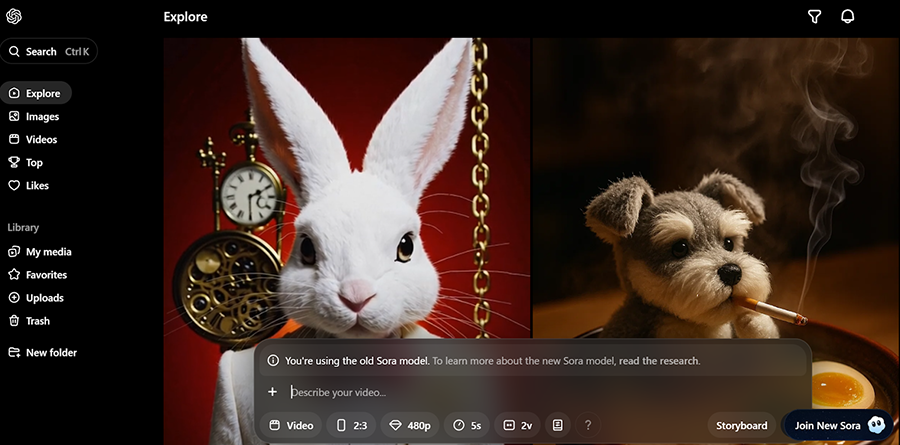Open Favorites in the library
900x445 pixels.
coord(46,274)
